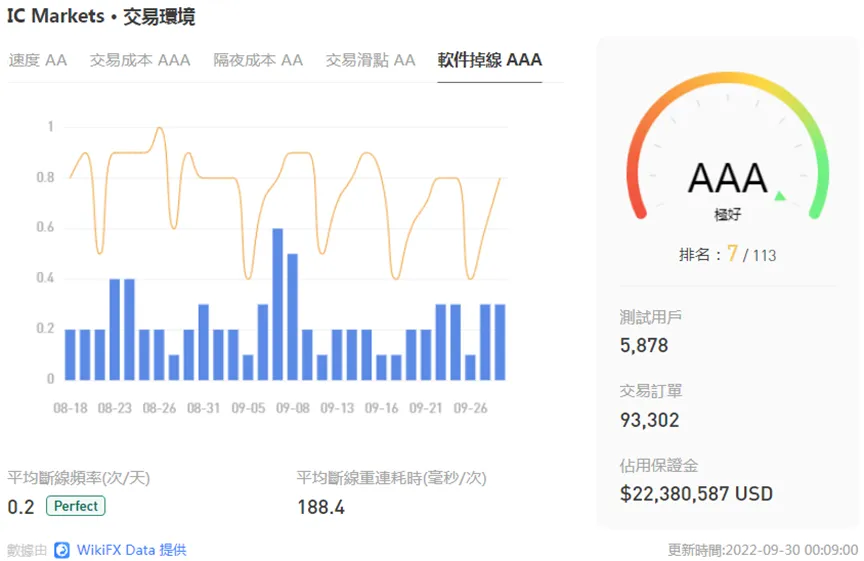Click the 08-26 x-axis date label
This screenshot has width=864, height=561.
click(x=159, y=408)
